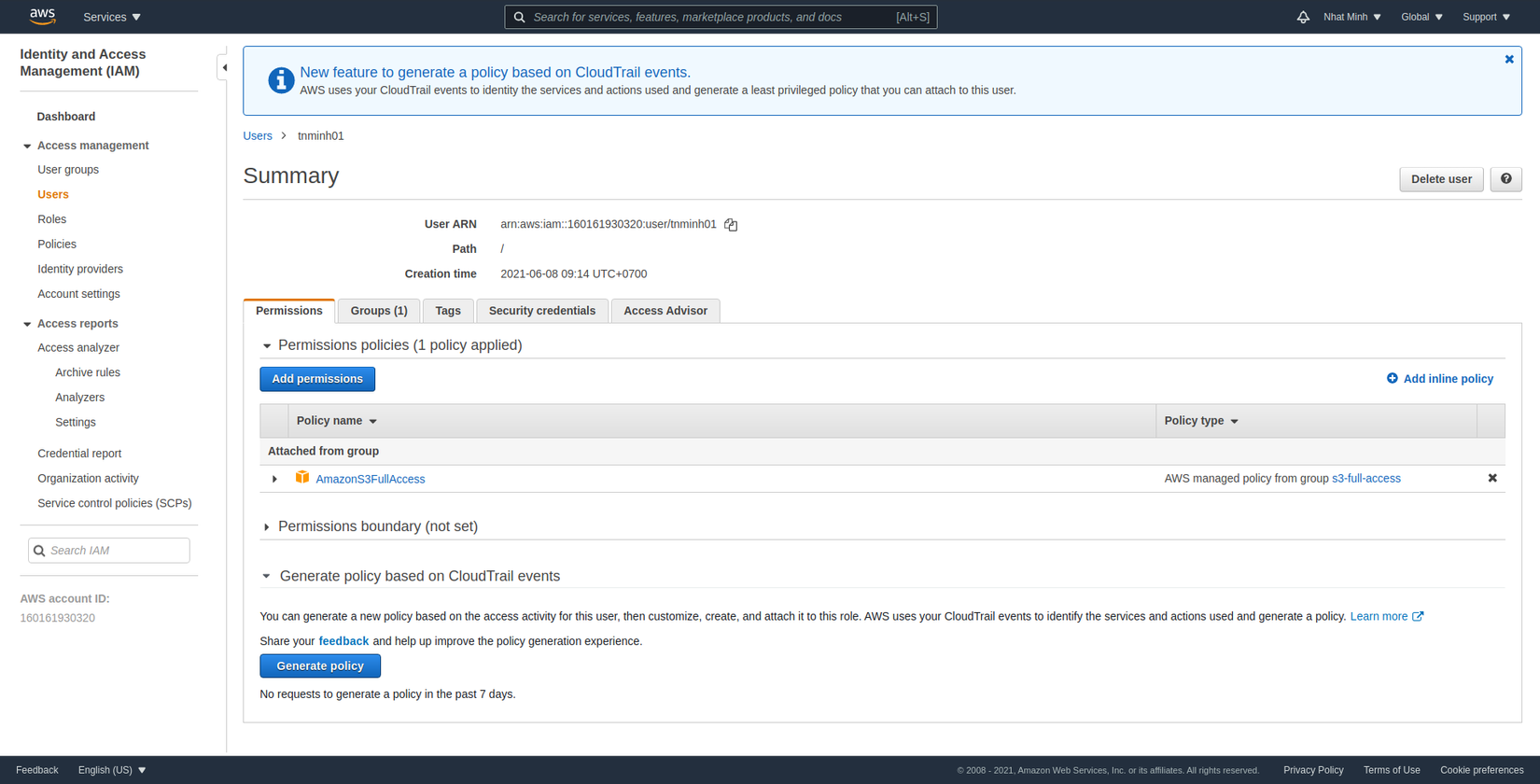Open the Privacy Policy footer link
Viewport: 1540px width, 784px height.
(x=1313, y=770)
